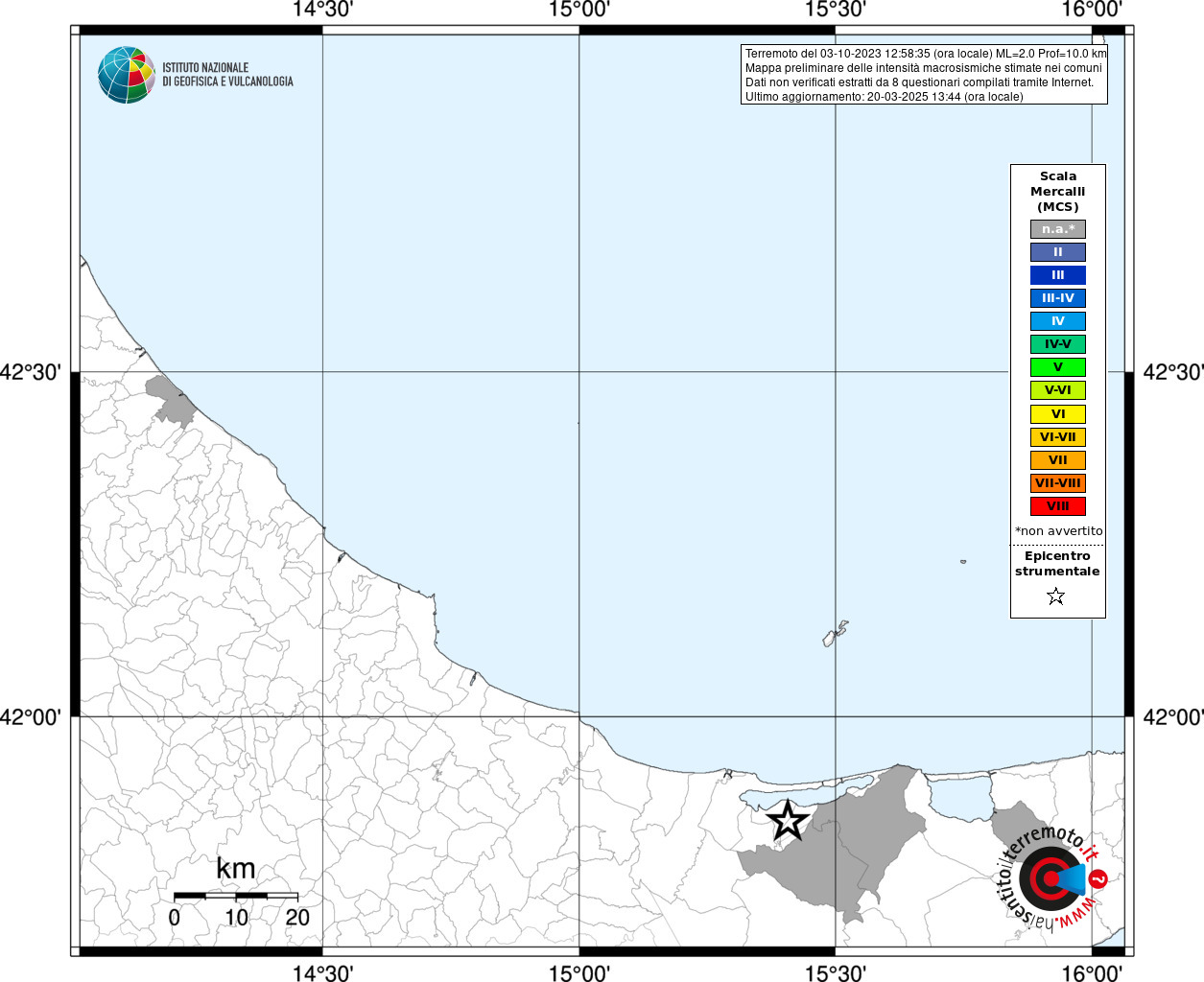Click the right 42°00' latitude label
The height and width of the screenshot is (982, 1204).
coord(1172,717)
